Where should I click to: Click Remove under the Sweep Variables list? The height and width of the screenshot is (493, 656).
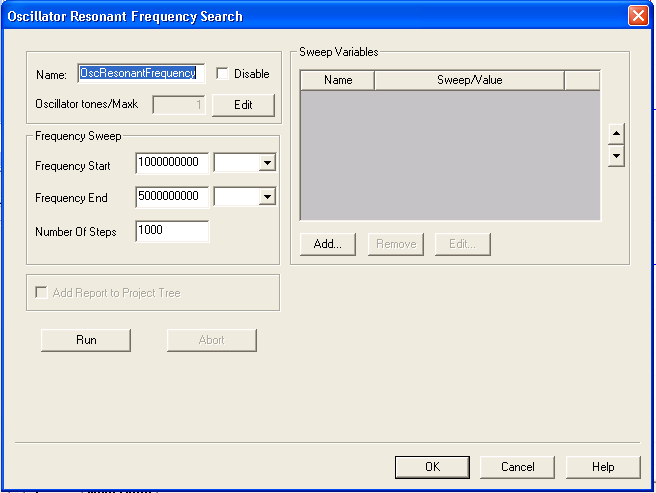pyautogui.click(x=396, y=244)
